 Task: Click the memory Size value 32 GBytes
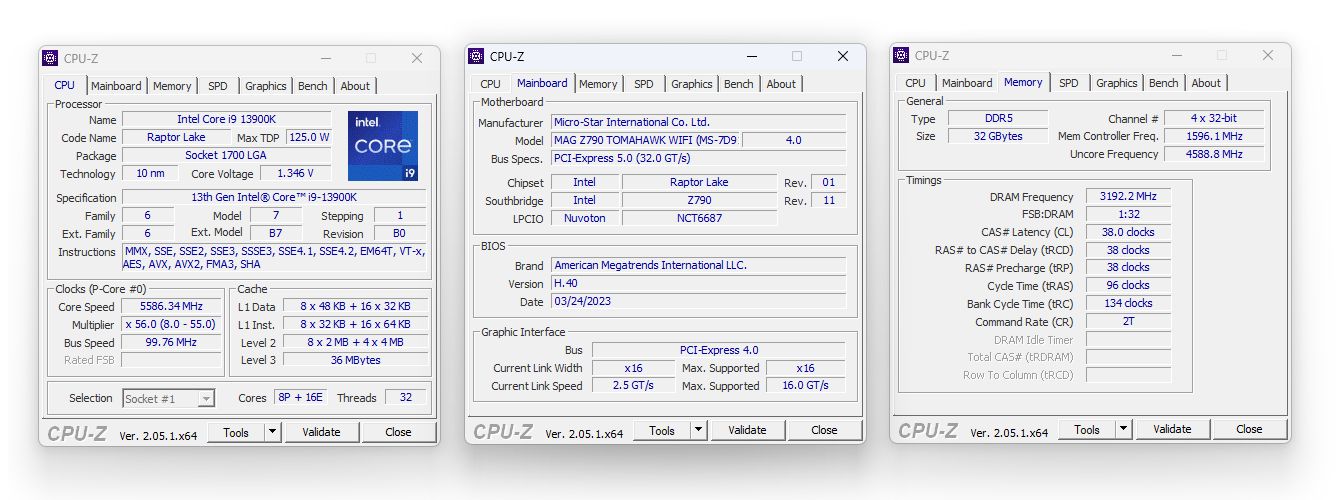tap(998, 137)
